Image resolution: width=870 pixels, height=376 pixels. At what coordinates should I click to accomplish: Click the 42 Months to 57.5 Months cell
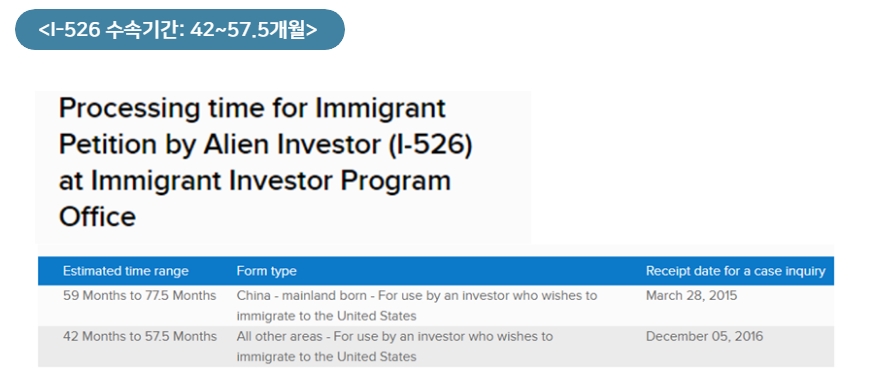coord(140,336)
